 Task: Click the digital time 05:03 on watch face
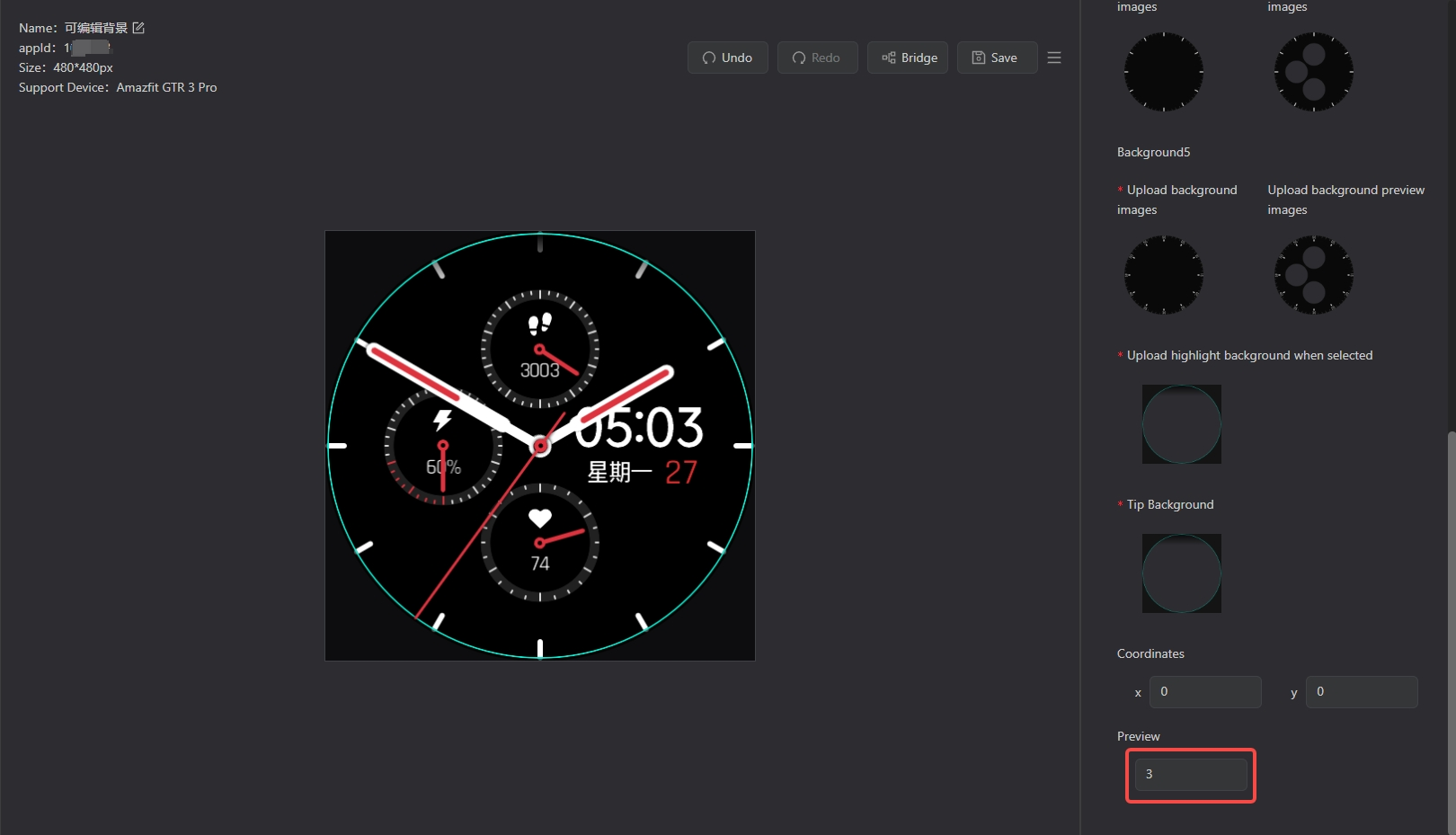pyautogui.click(x=639, y=427)
